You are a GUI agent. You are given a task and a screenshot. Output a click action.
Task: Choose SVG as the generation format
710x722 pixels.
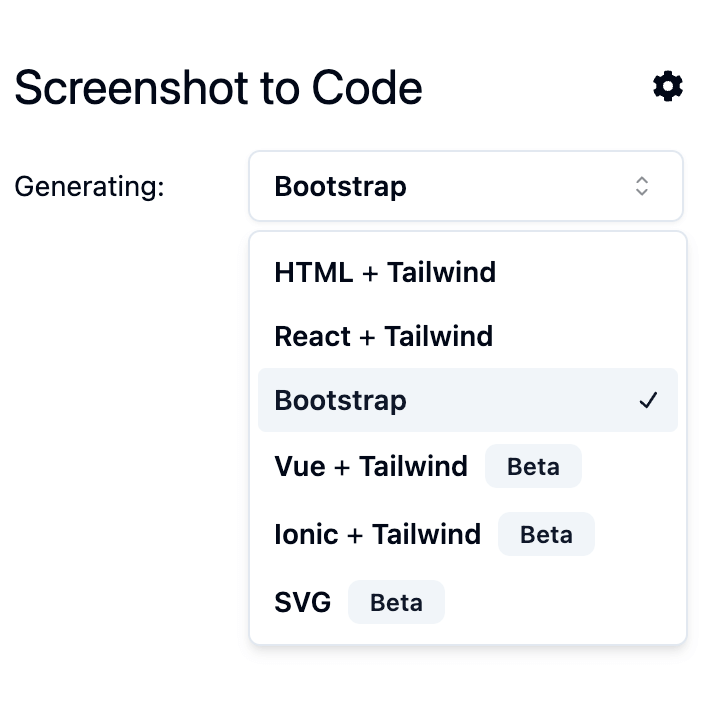[302, 603]
